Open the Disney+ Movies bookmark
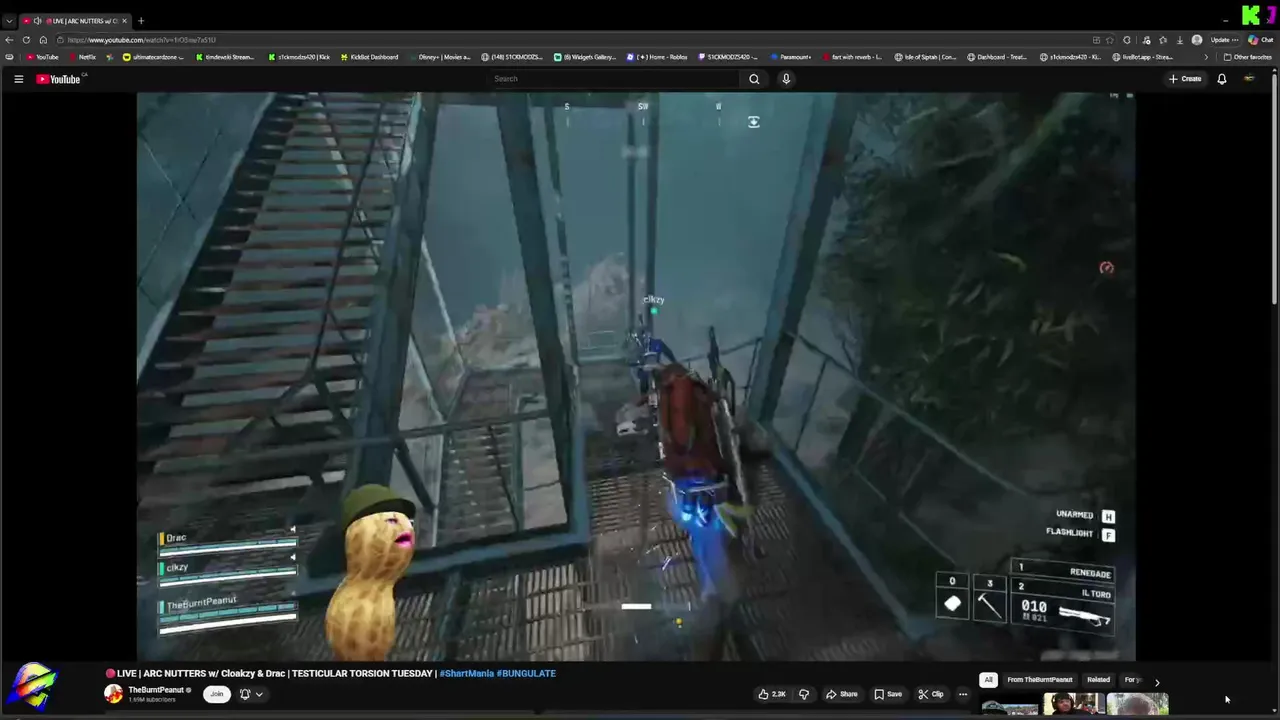The image size is (1280, 720). click(439, 57)
